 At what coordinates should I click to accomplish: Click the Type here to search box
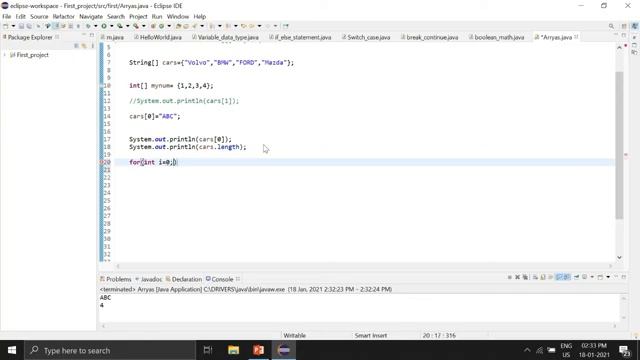(110, 350)
